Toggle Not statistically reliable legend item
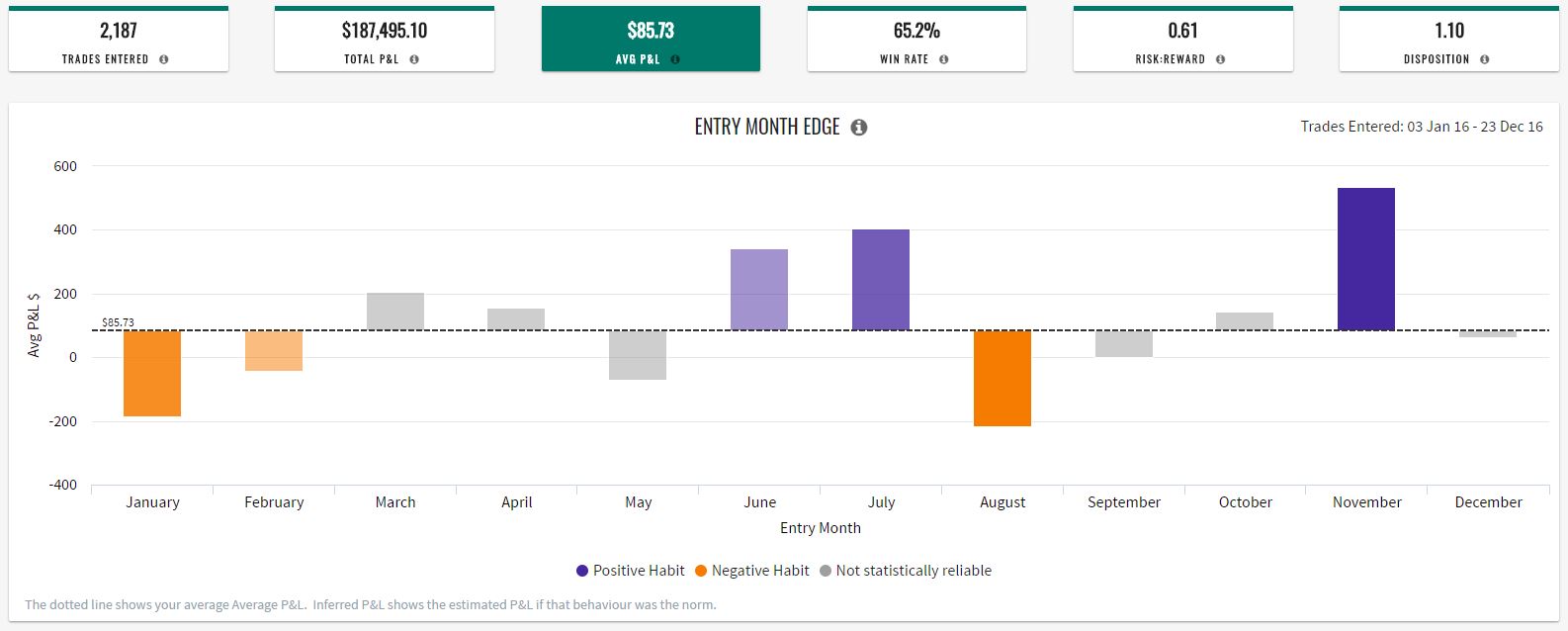Viewport: 1568px width, 631px height. point(905,571)
